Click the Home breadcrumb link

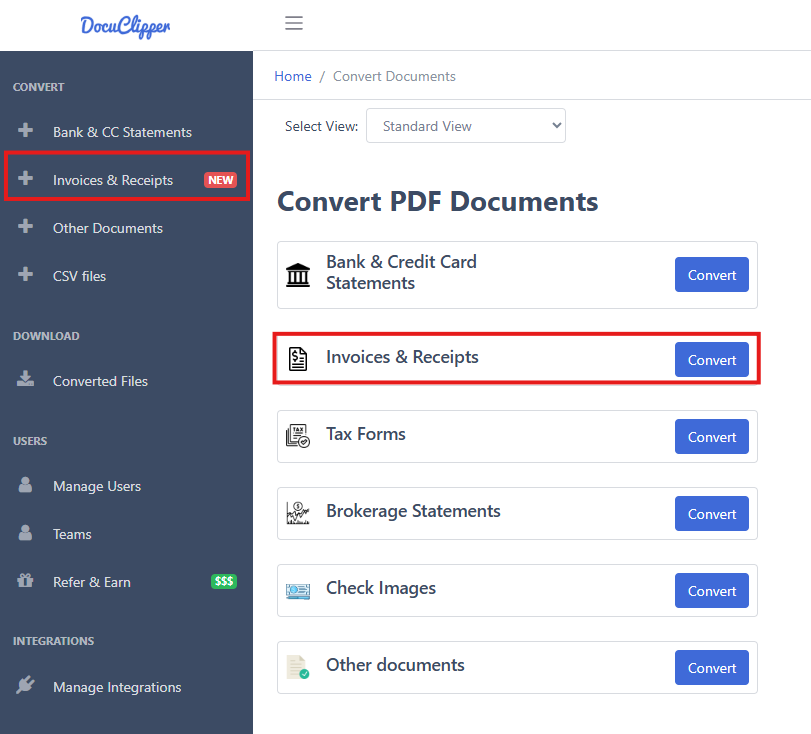(x=293, y=76)
